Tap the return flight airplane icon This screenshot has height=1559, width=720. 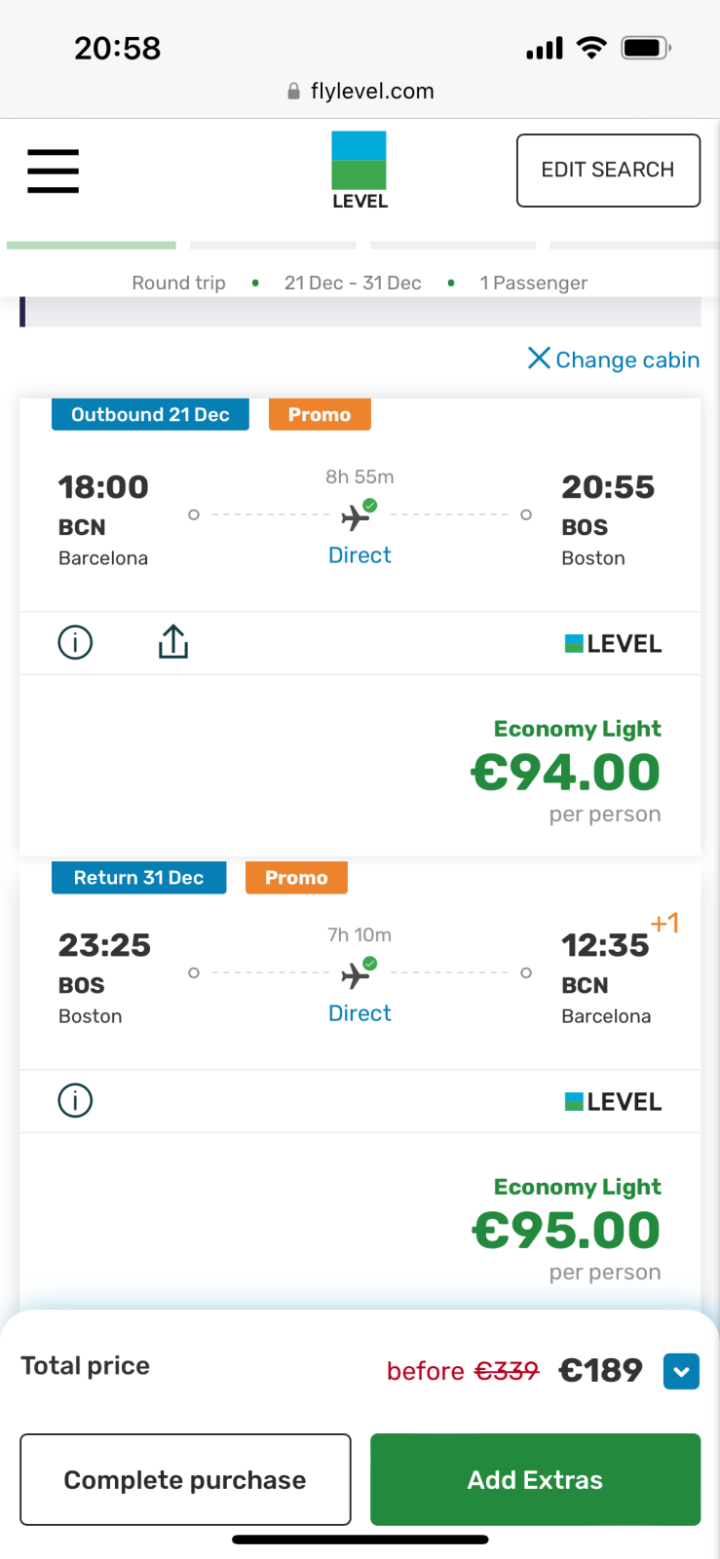pyautogui.click(x=356, y=974)
